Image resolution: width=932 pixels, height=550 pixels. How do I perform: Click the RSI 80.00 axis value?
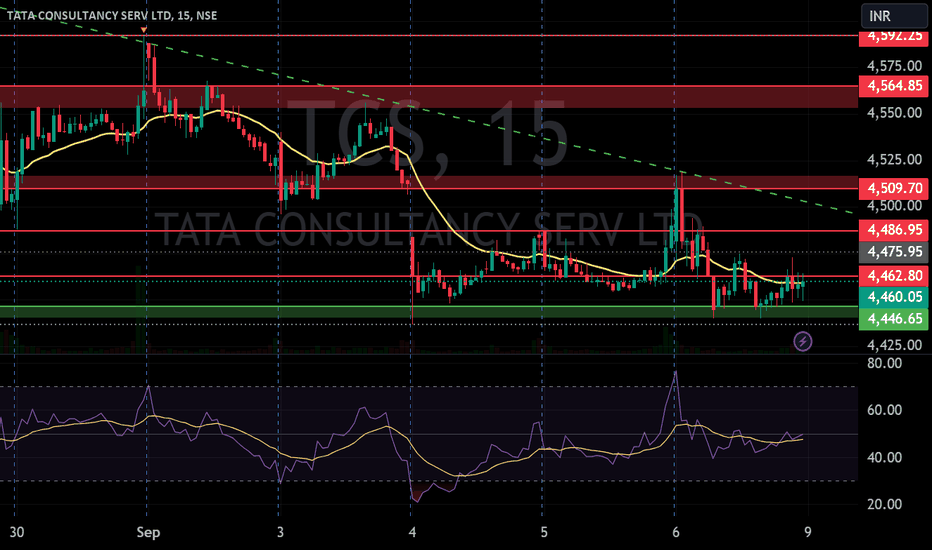(884, 363)
